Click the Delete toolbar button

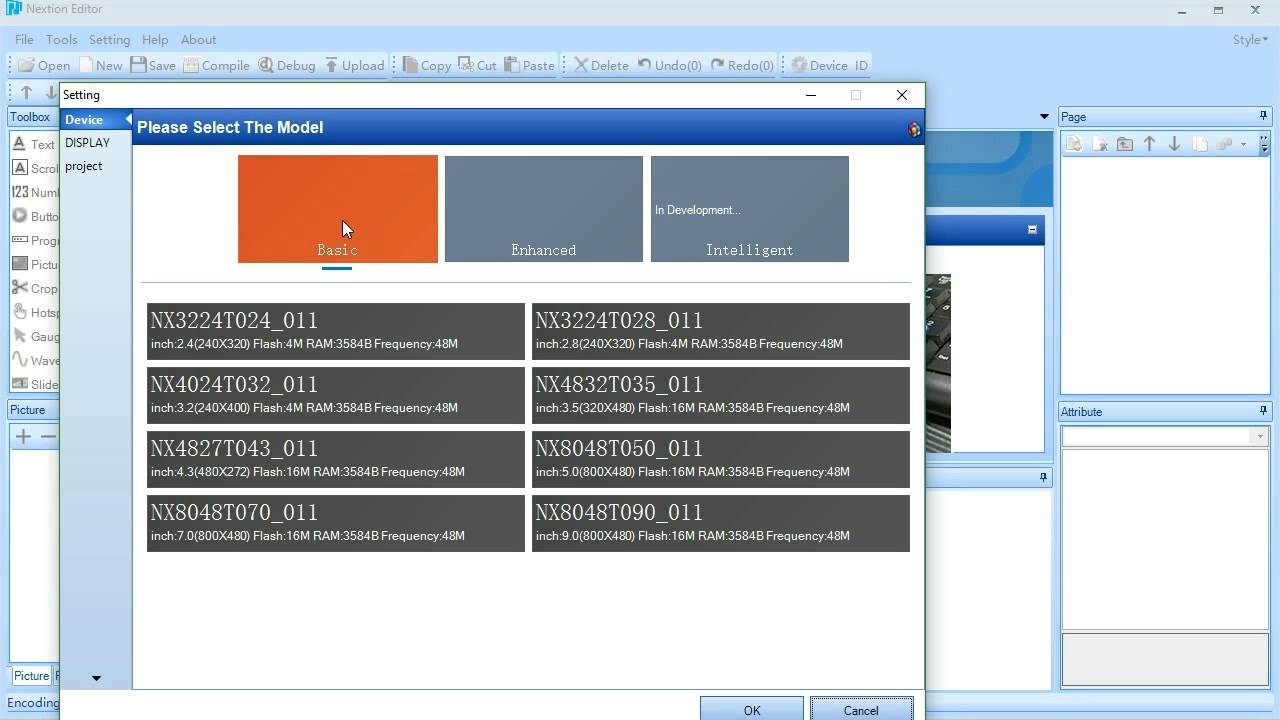pos(601,65)
